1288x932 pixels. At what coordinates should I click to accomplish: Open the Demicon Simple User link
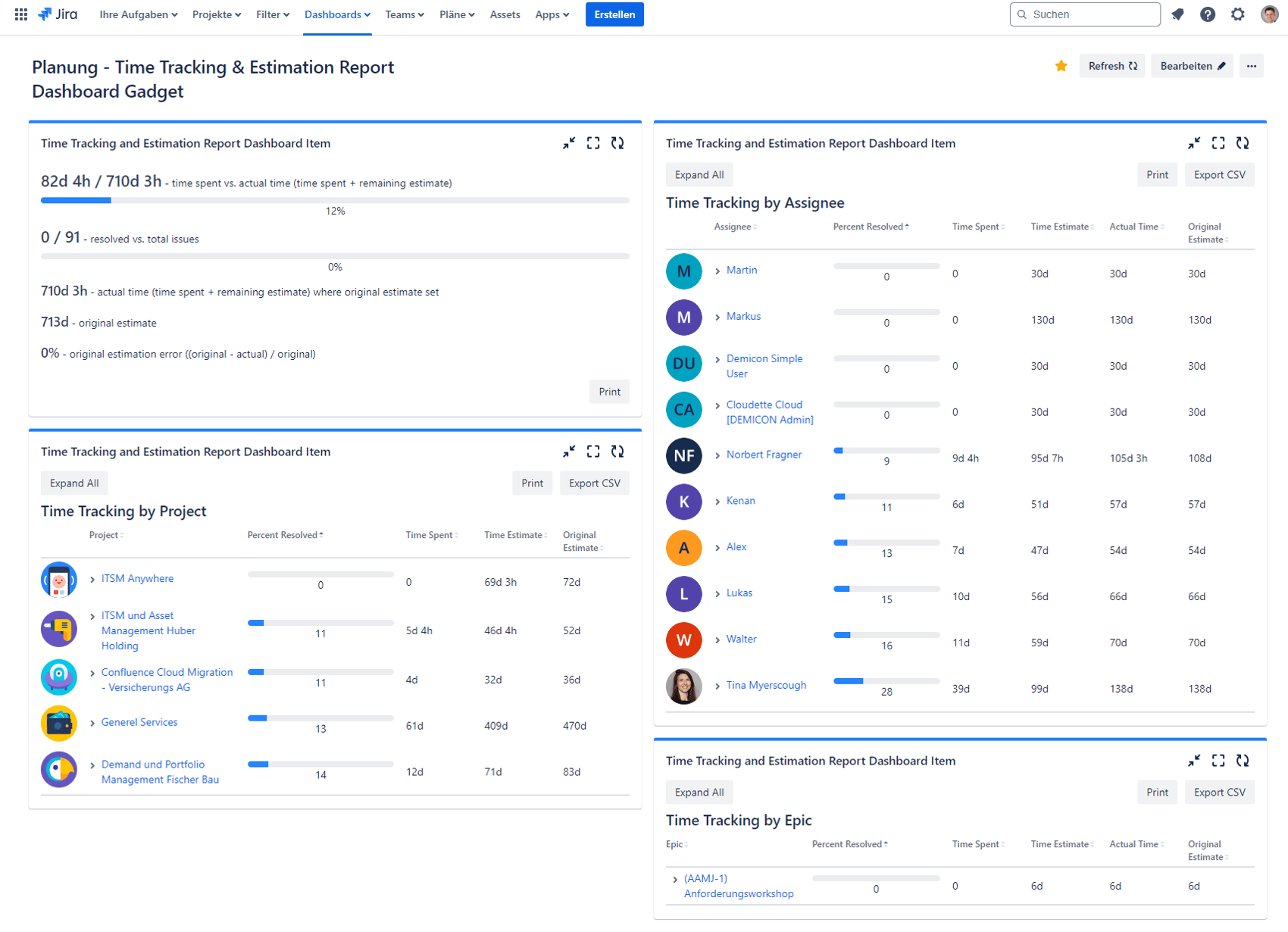pyautogui.click(x=764, y=367)
